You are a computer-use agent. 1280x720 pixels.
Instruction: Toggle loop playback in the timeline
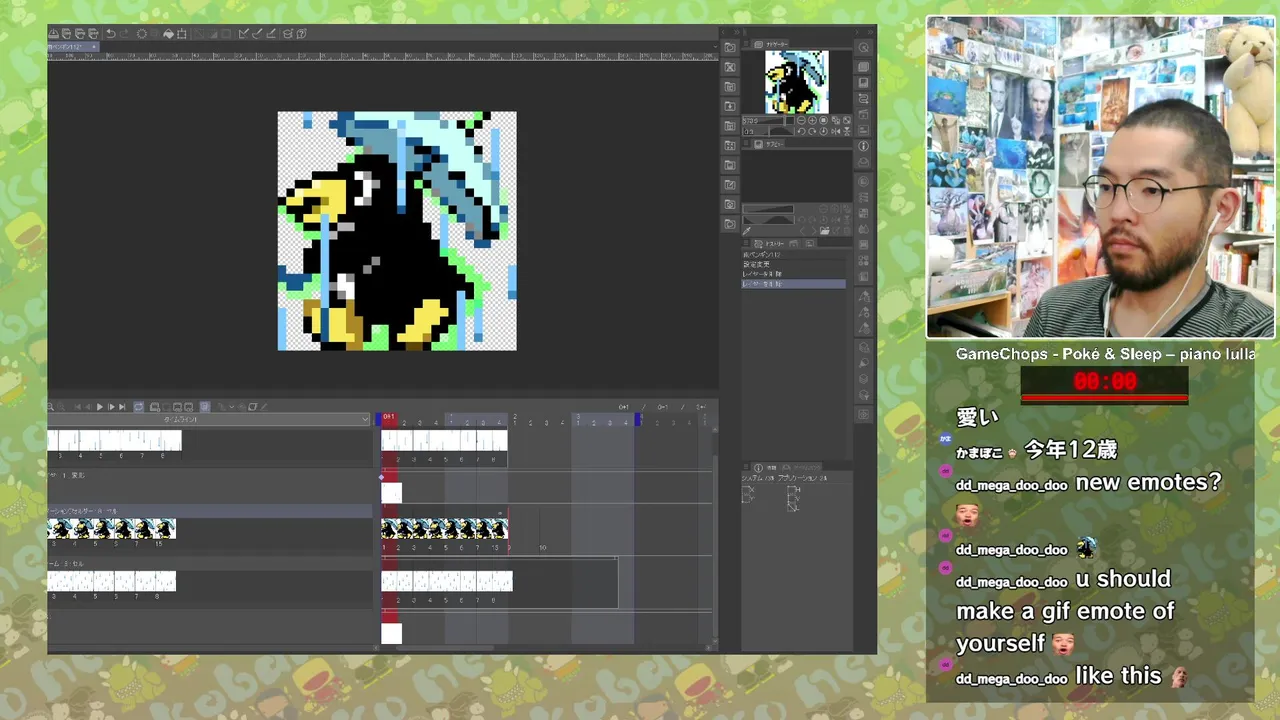tap(138, 407)
